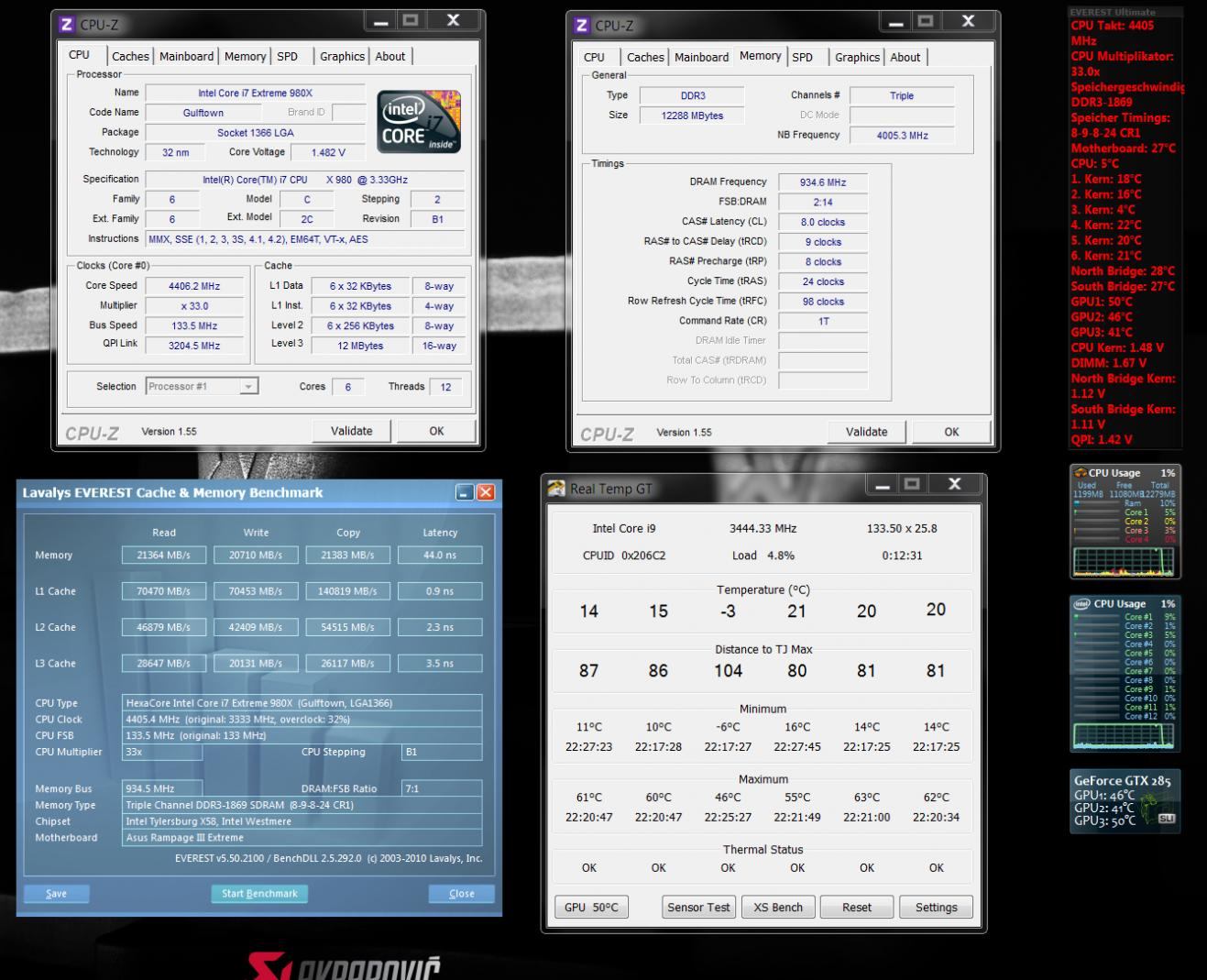This screenshot has width=1207, height=980.
Task: Click the Real Temp GT title bar icon
Action: click(x=556, y=489)
